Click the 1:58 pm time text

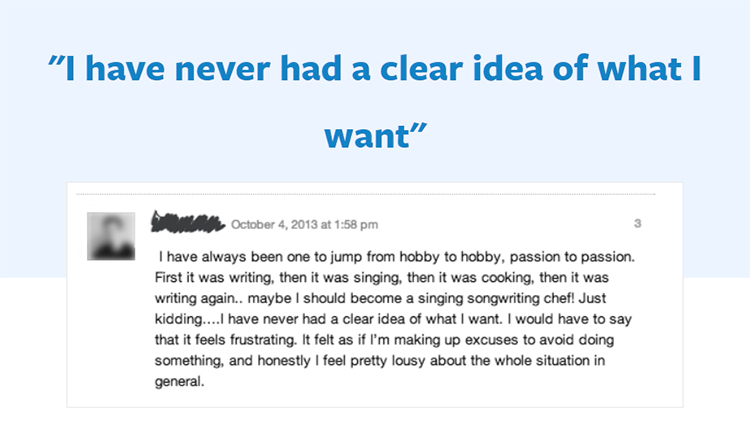pos(356,224)
